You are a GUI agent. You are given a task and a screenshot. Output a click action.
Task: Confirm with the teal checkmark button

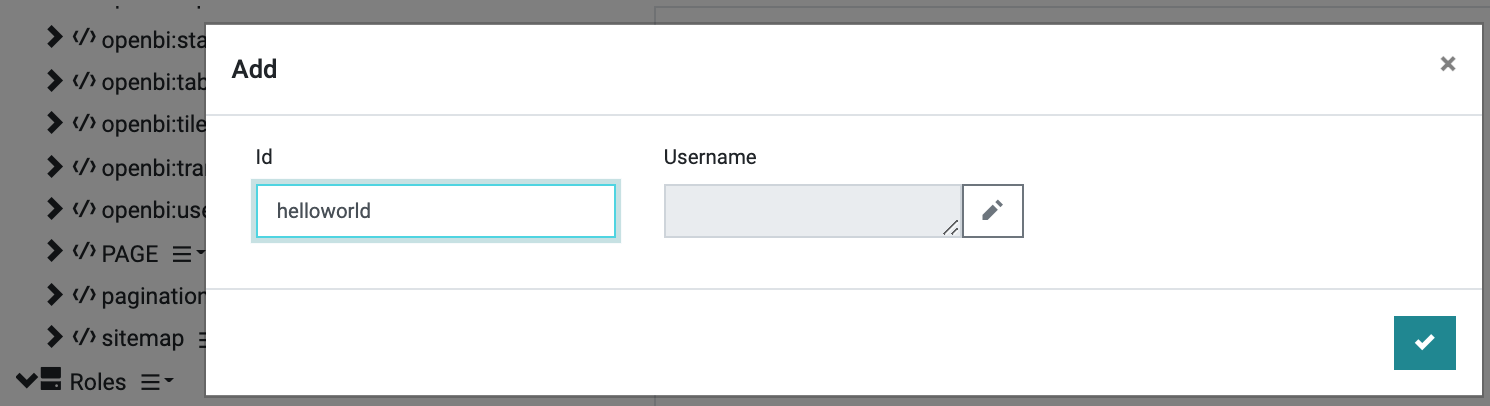click(1424, 343)
